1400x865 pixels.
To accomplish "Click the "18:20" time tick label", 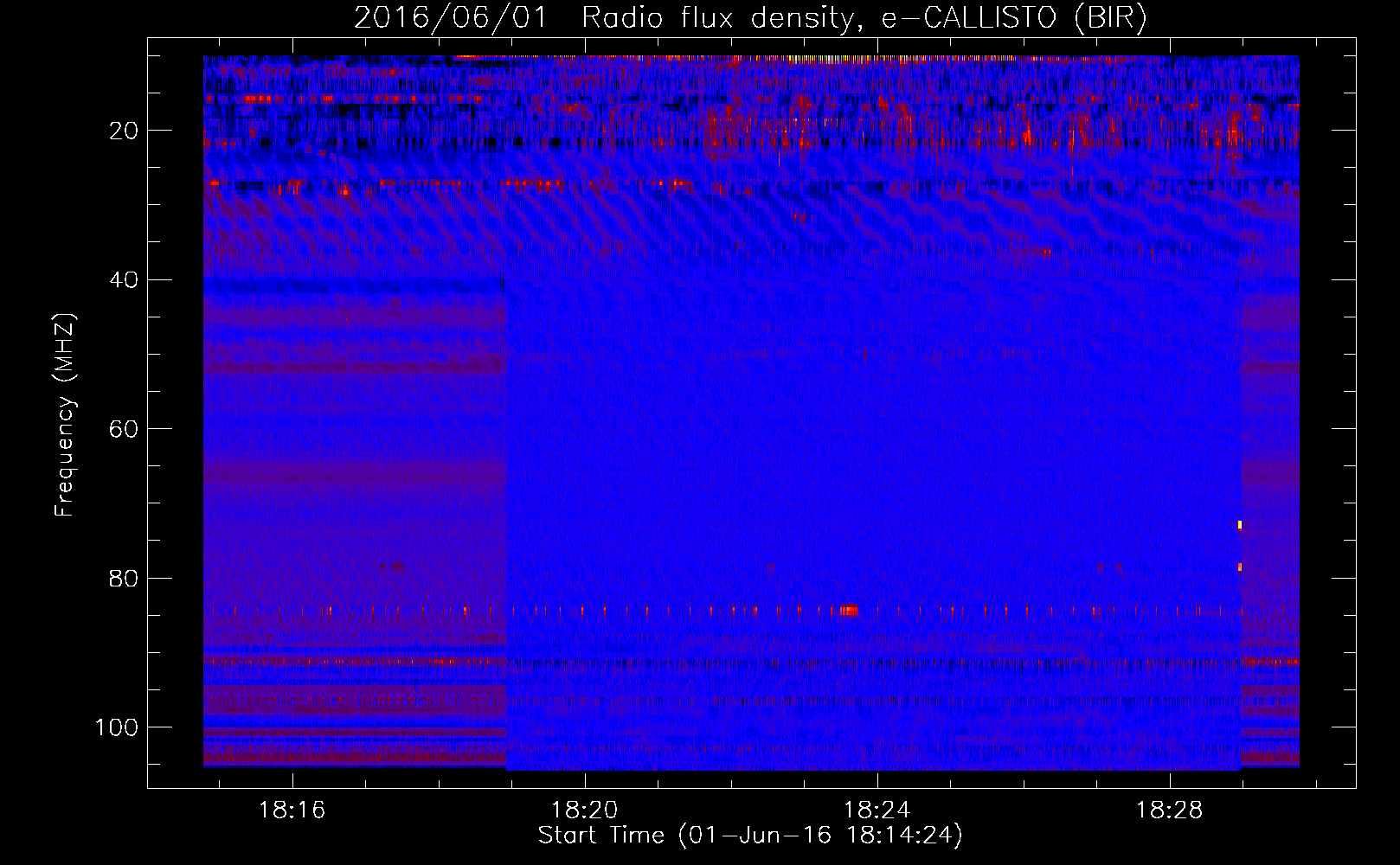I will tap(585, 811).
